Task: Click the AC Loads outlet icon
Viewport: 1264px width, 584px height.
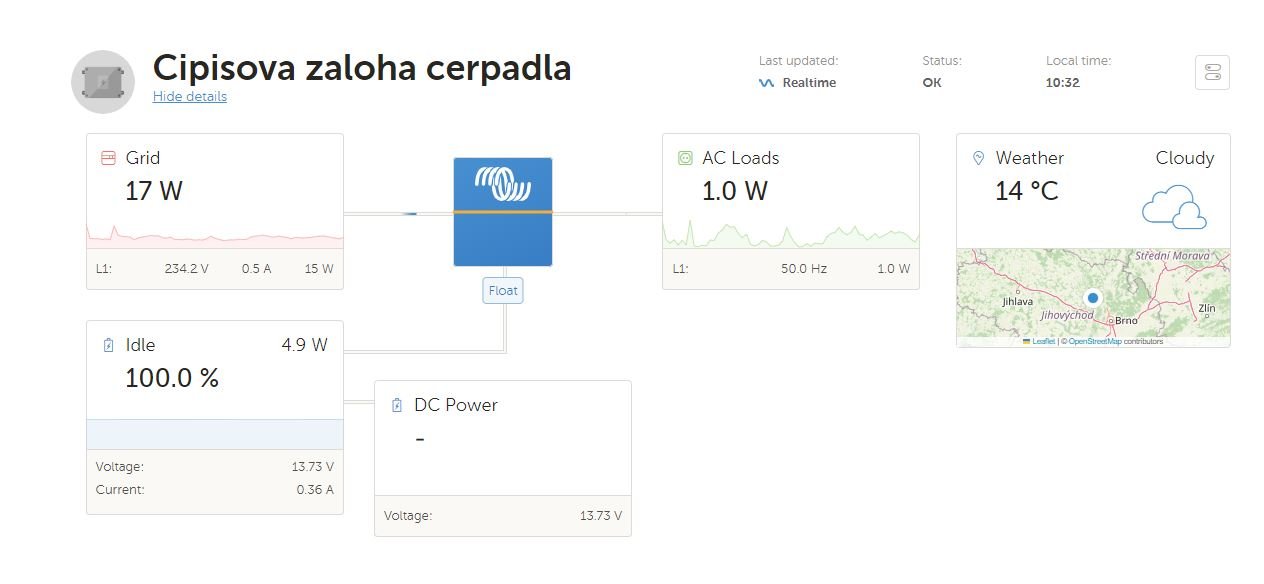Action: (x=685, y=158)
